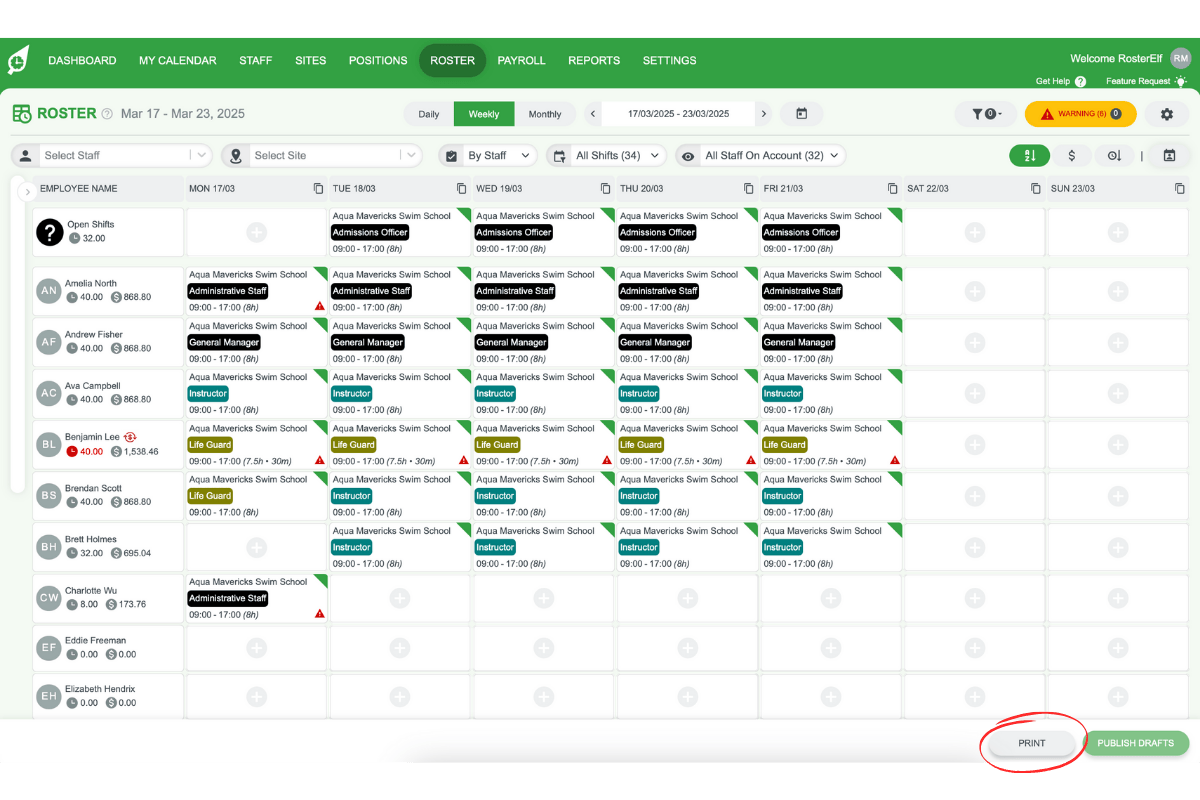Add a shift for Eddie Freeman on Monday
This screenshot has height=800, width=1200.
pos(255,647)
